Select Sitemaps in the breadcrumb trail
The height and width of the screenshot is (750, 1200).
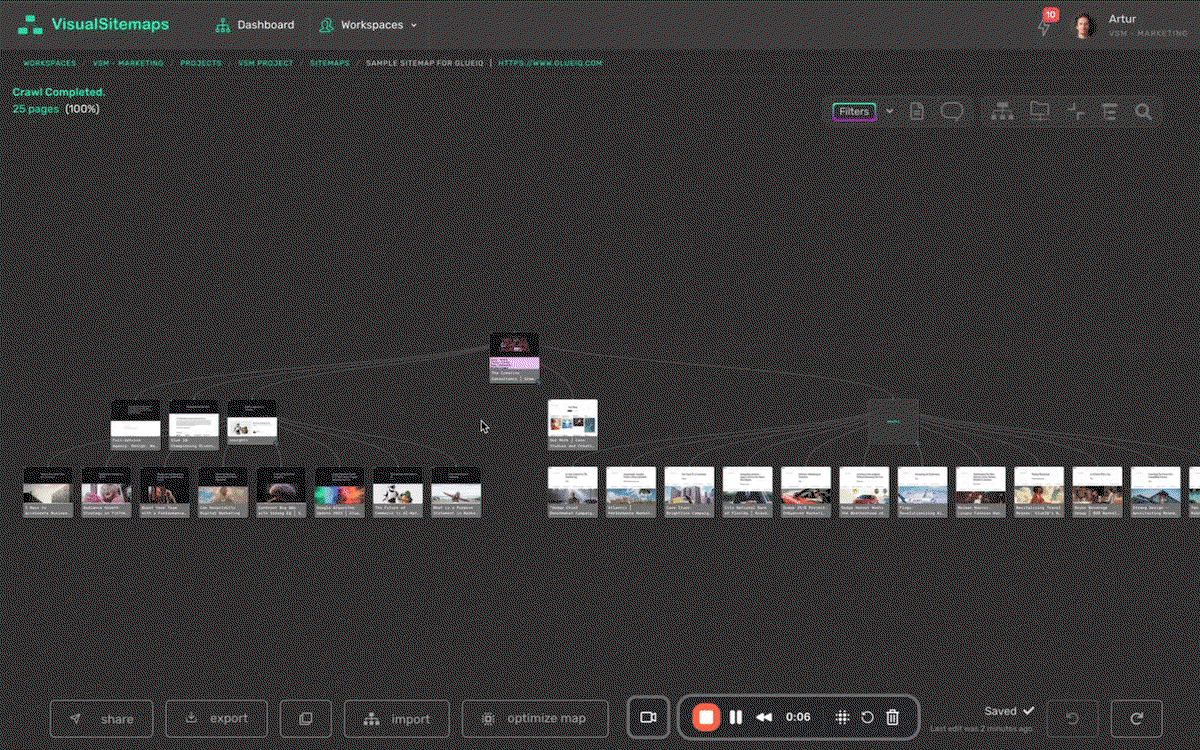point(330,62)
